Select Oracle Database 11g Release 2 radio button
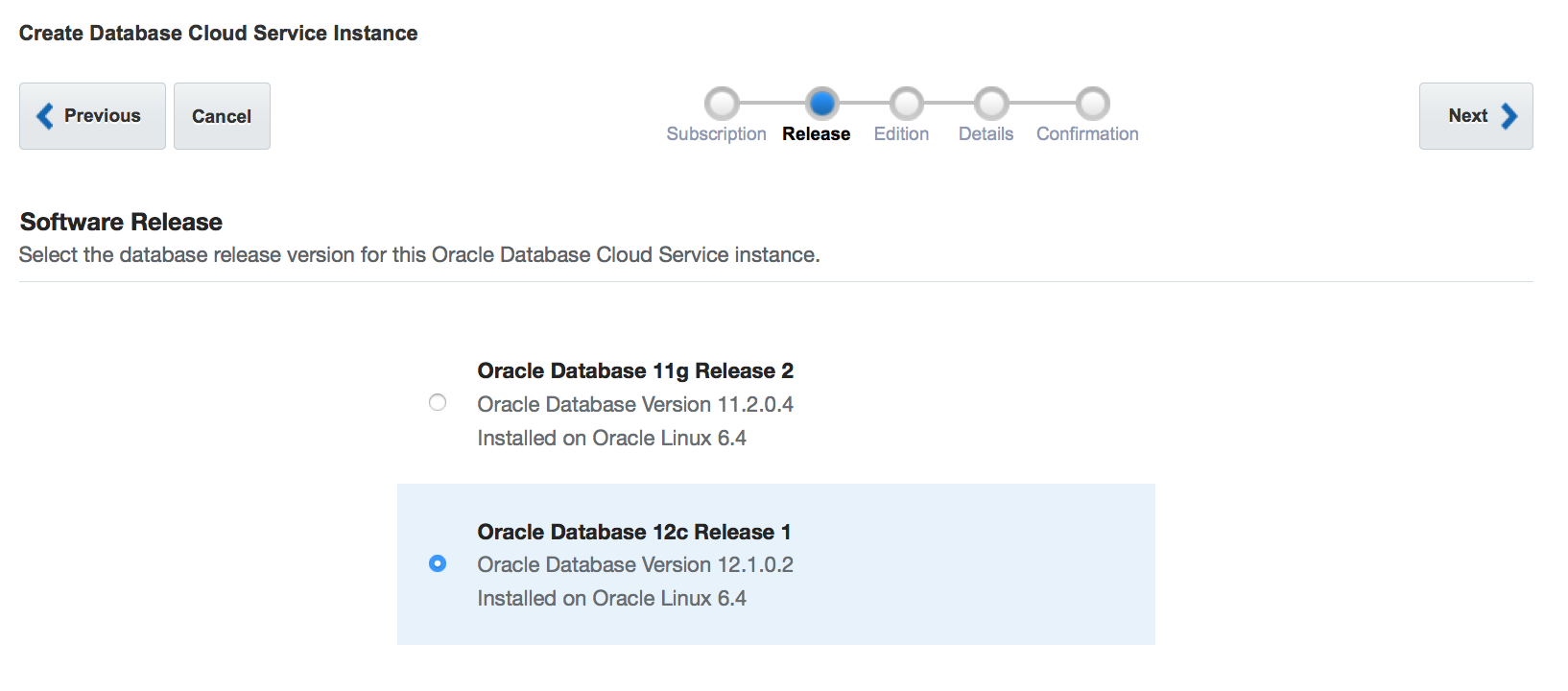 (438, 402)
